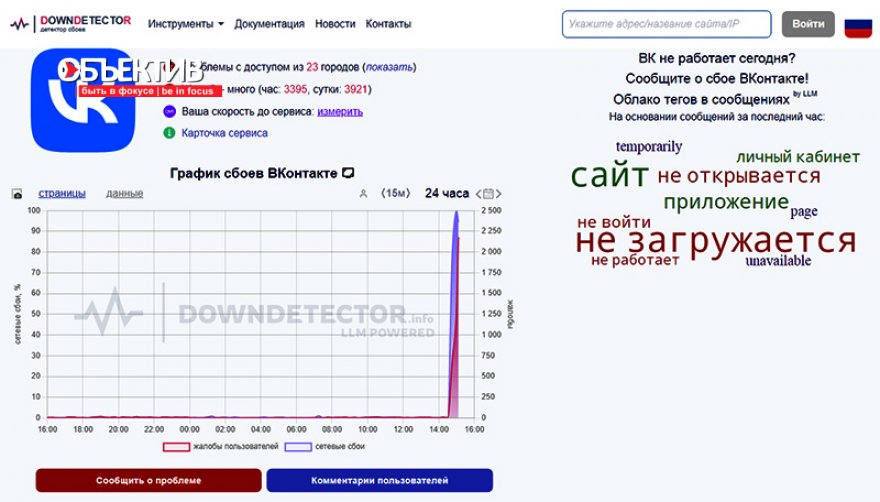Click the Сообщить о проблеме button

[x=149, y=481]
